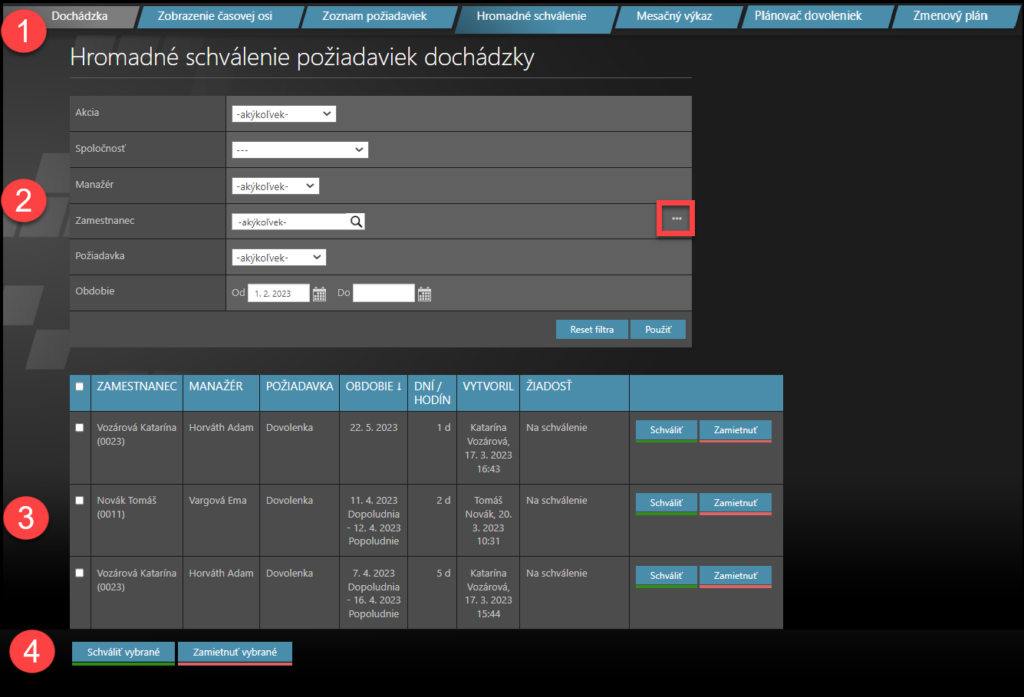1024x697 pixels.
Task: Open the Plánovač dovoleniek tab
Action: (813, 17)
